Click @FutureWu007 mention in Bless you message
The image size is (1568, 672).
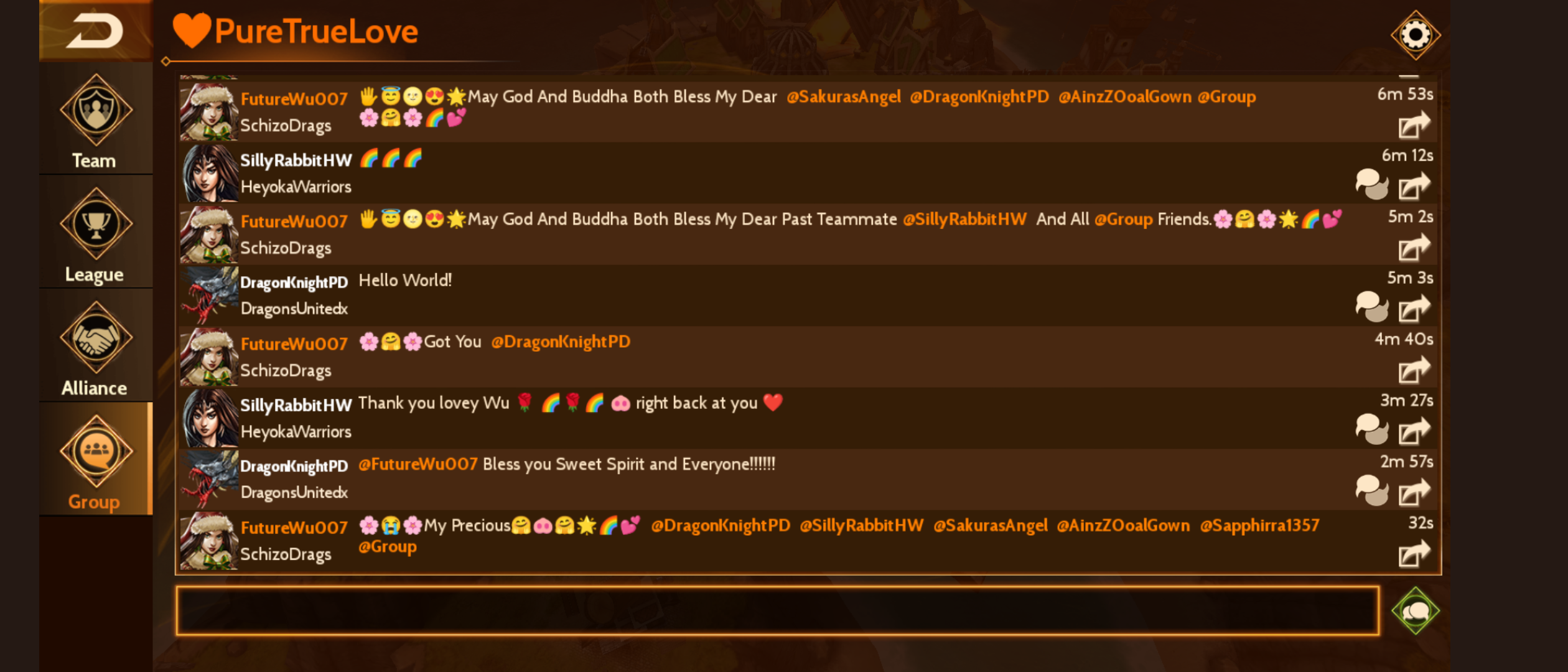[418, 464]
